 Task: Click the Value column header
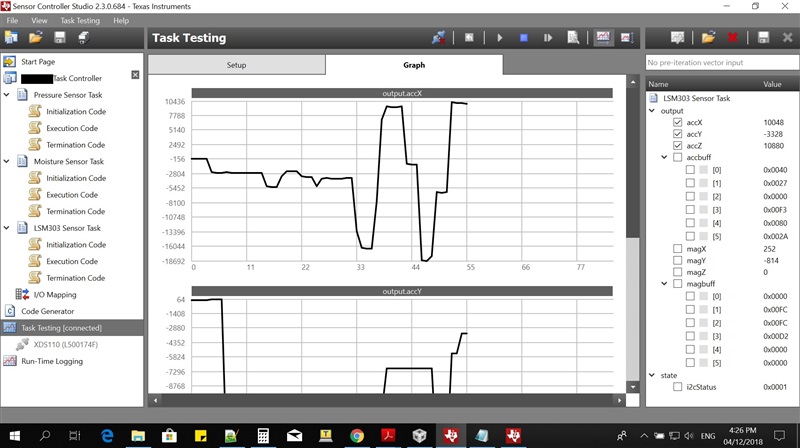click(772, 84)
